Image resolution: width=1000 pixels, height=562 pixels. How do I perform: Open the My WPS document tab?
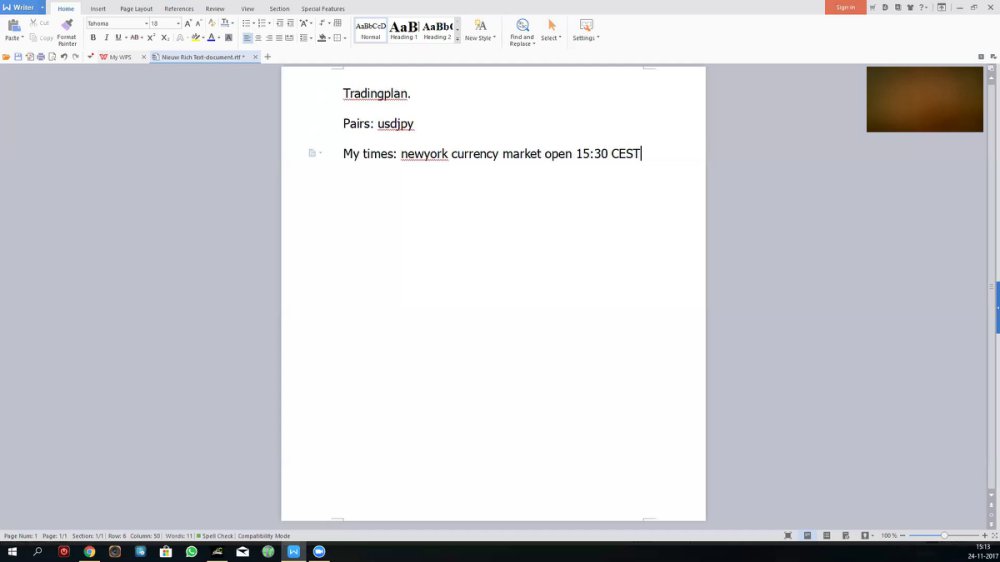115,57
